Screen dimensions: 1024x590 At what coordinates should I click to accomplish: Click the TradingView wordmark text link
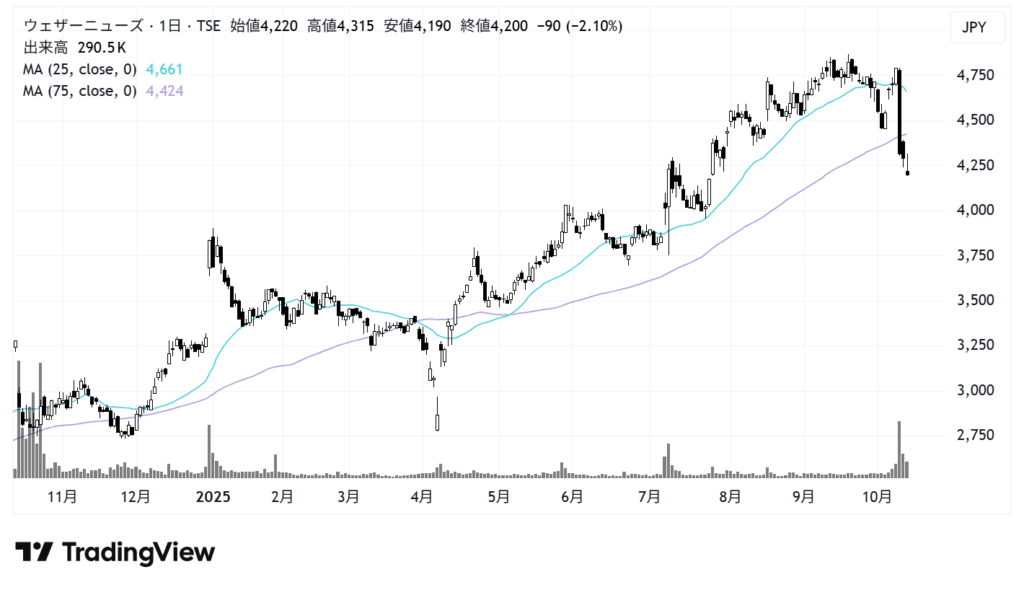[x=138, y=552]
